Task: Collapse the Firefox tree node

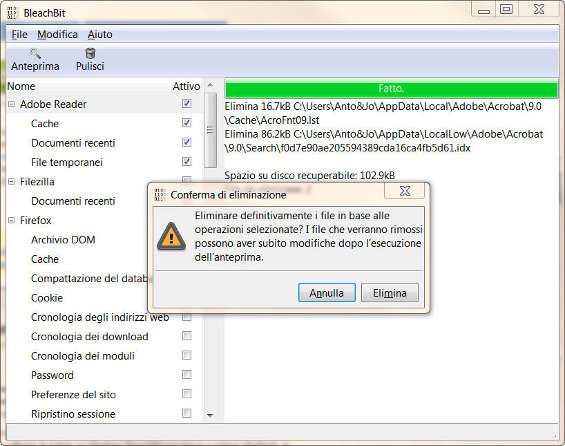Action: point(12,220)
